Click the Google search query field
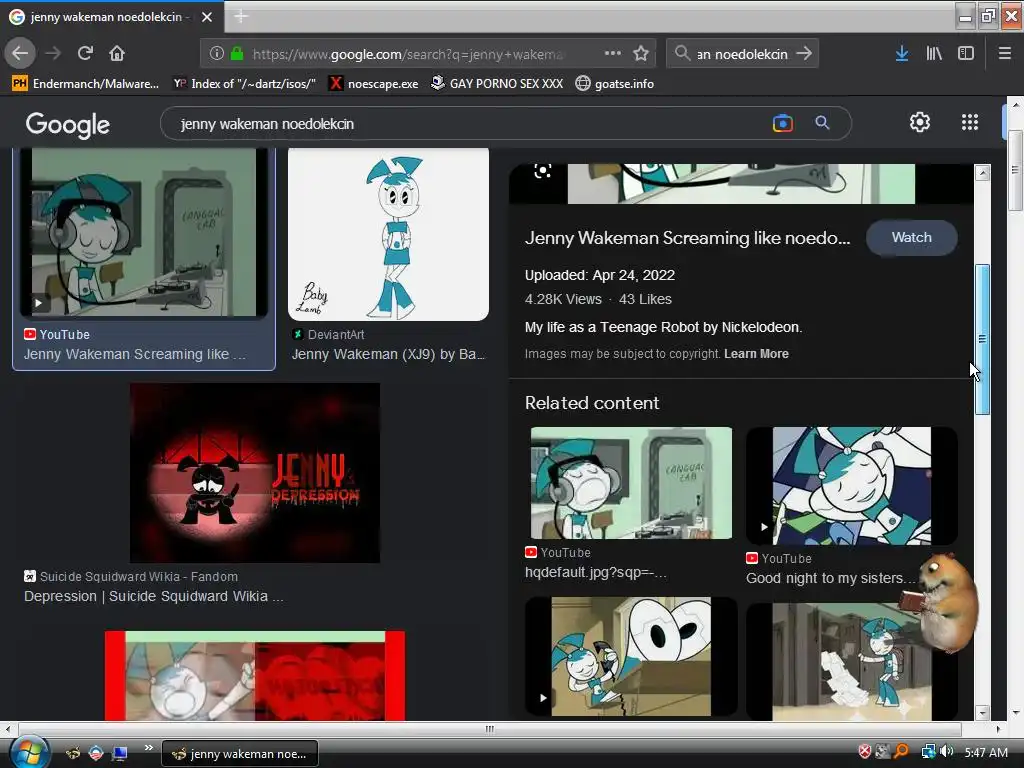This screenshot has height=768, width=1024. tap(470, 123)
